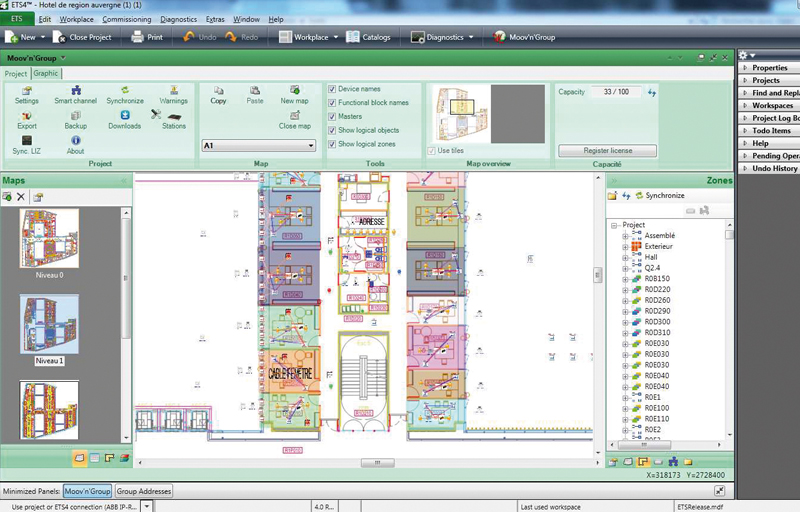
Task: Select the Niveau 1 map thumbnail
Action: [49, 324]
